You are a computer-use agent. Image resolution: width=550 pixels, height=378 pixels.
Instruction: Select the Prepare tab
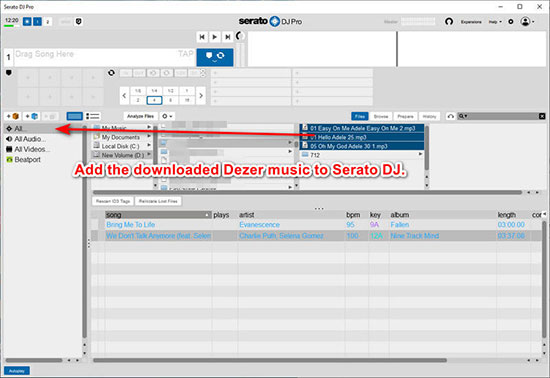[x=405, y=116]
